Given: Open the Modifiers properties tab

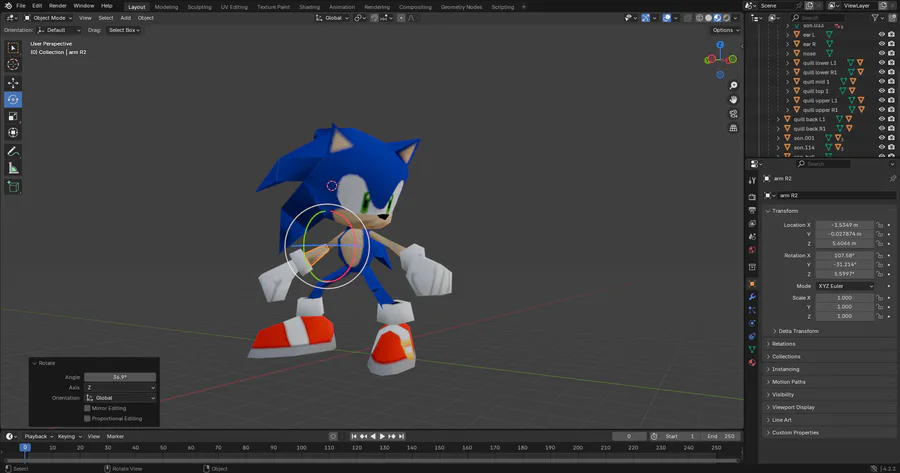Looking at the screenshot, I should [752, 297].
